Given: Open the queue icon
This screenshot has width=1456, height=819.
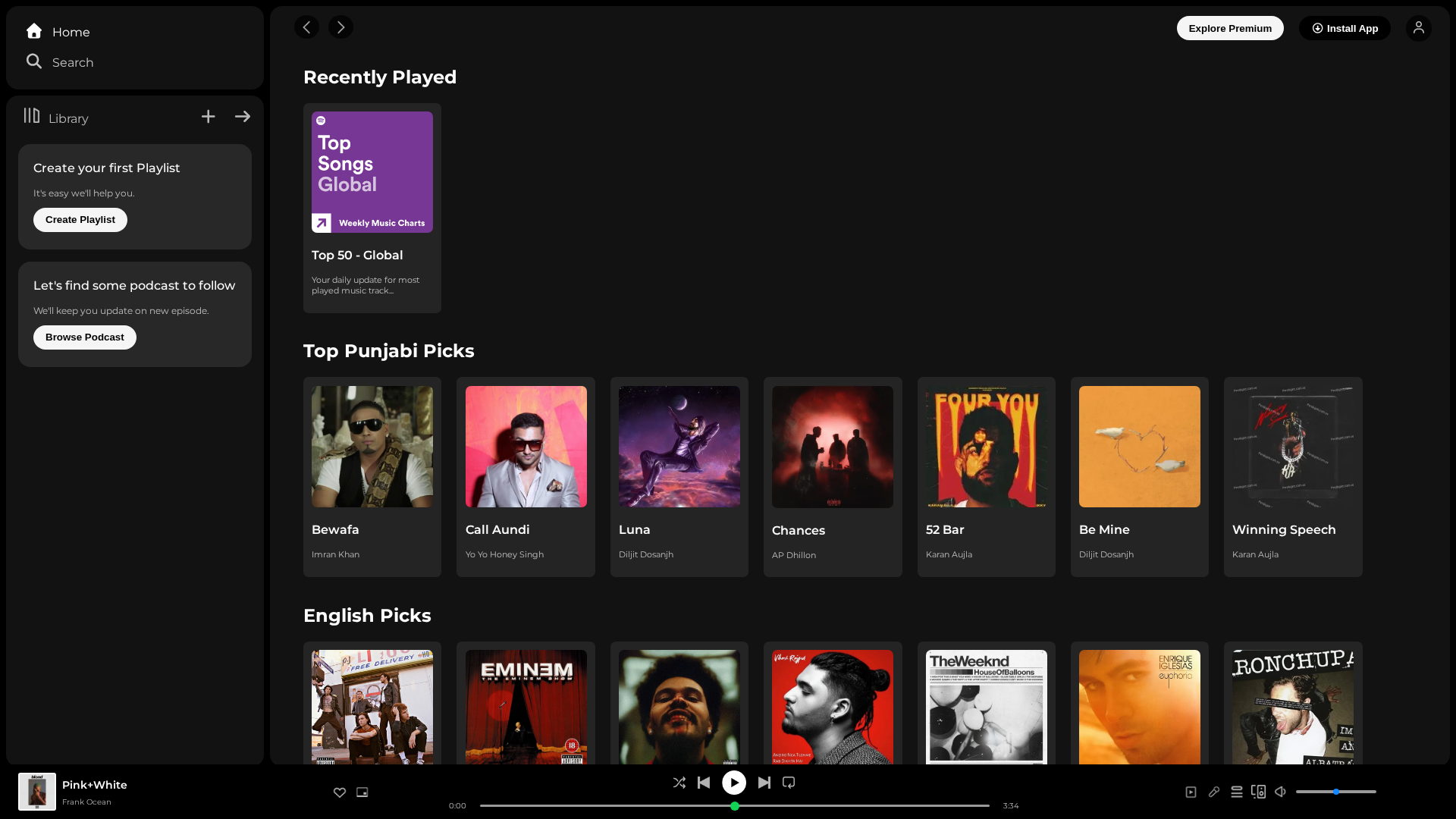Looking at the screenshot, I should pyautogui.click(x=1237, y=792).
